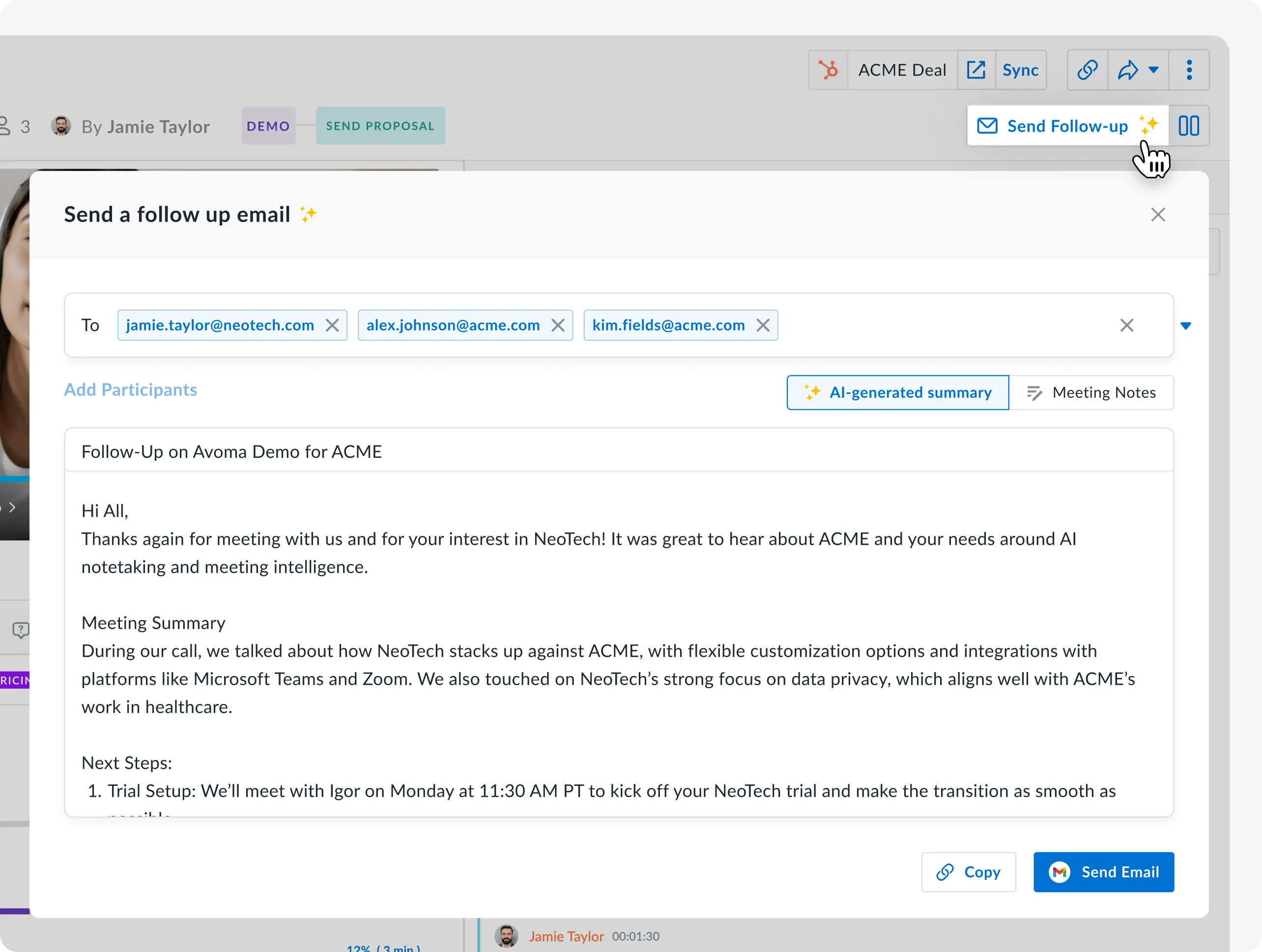
Task: Click the email subject line field
Action: tap(618, 451)
